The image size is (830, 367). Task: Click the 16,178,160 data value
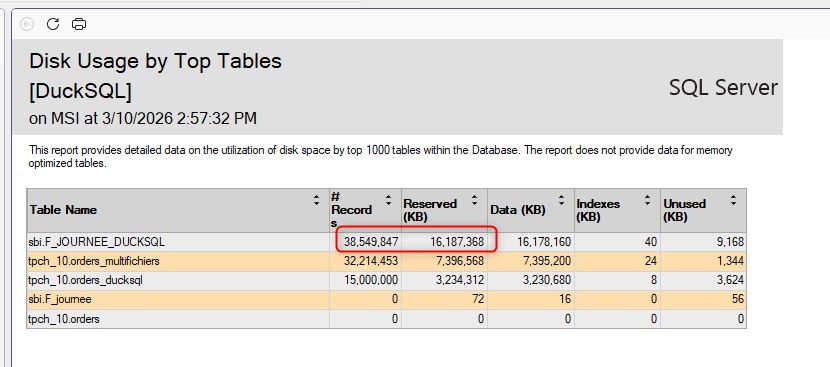544,242
